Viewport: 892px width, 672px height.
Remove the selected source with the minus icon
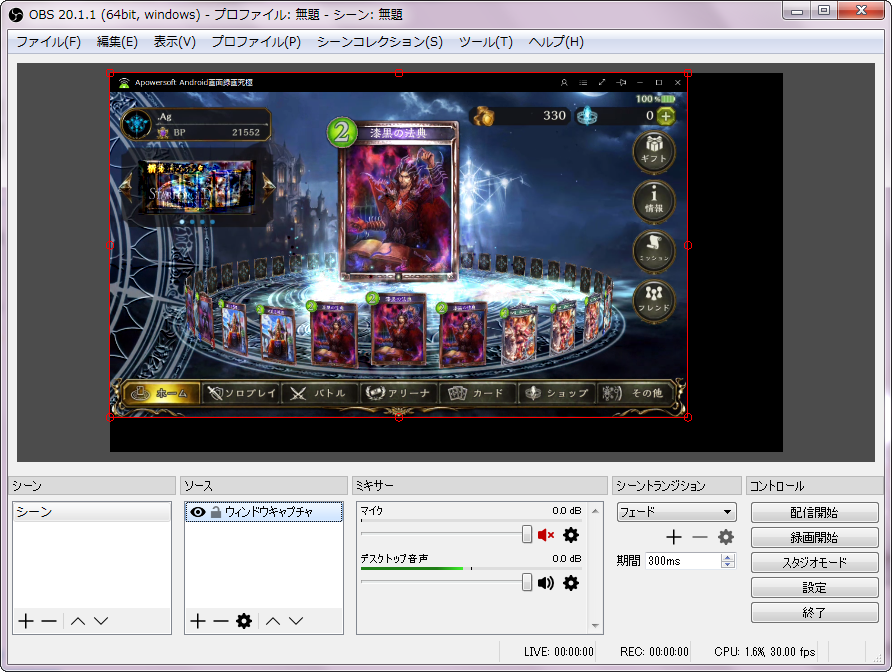tap(221, 621)
